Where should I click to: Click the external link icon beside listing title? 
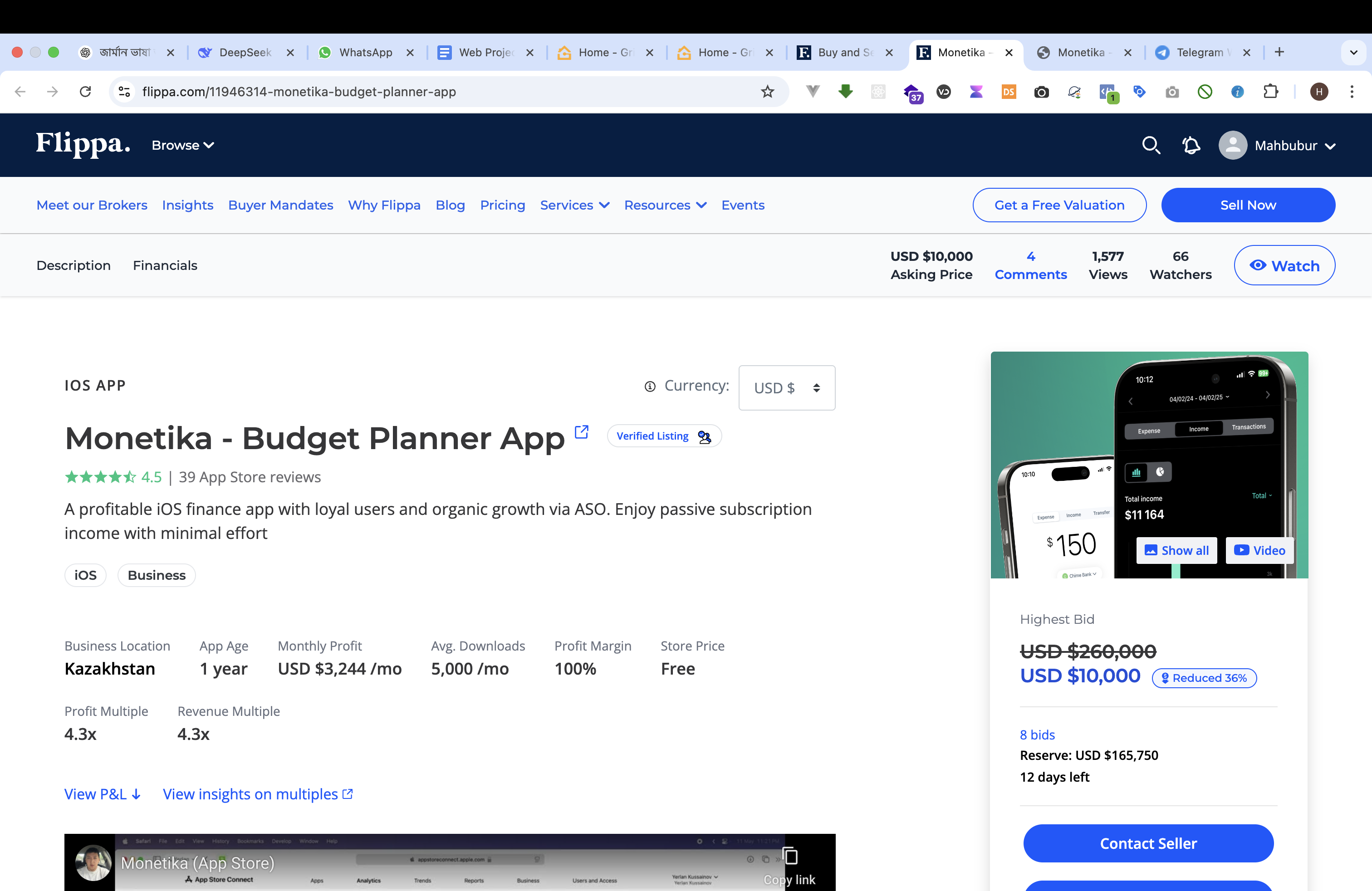point(582,432)
